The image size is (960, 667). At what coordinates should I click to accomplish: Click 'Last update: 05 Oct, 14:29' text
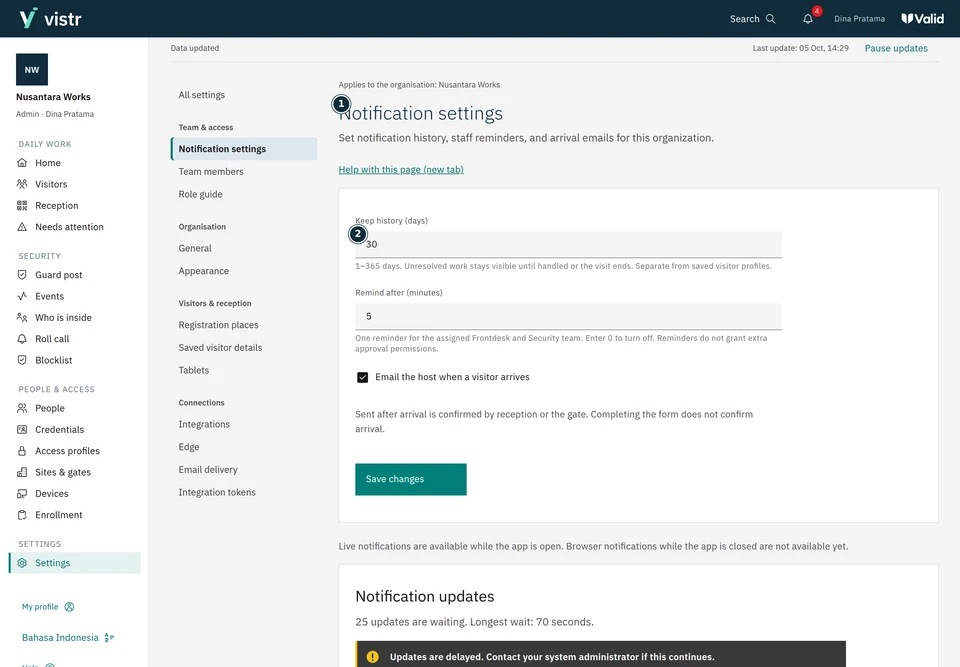[x=800, y=48]
